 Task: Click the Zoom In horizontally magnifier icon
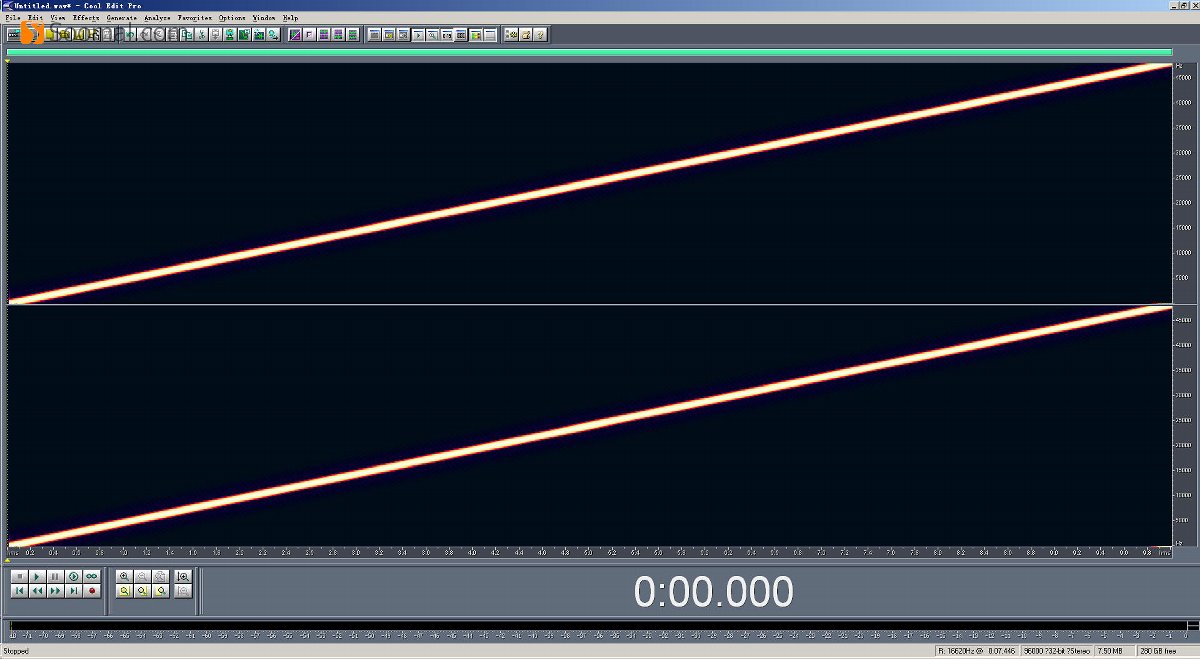tap(124, 577)
